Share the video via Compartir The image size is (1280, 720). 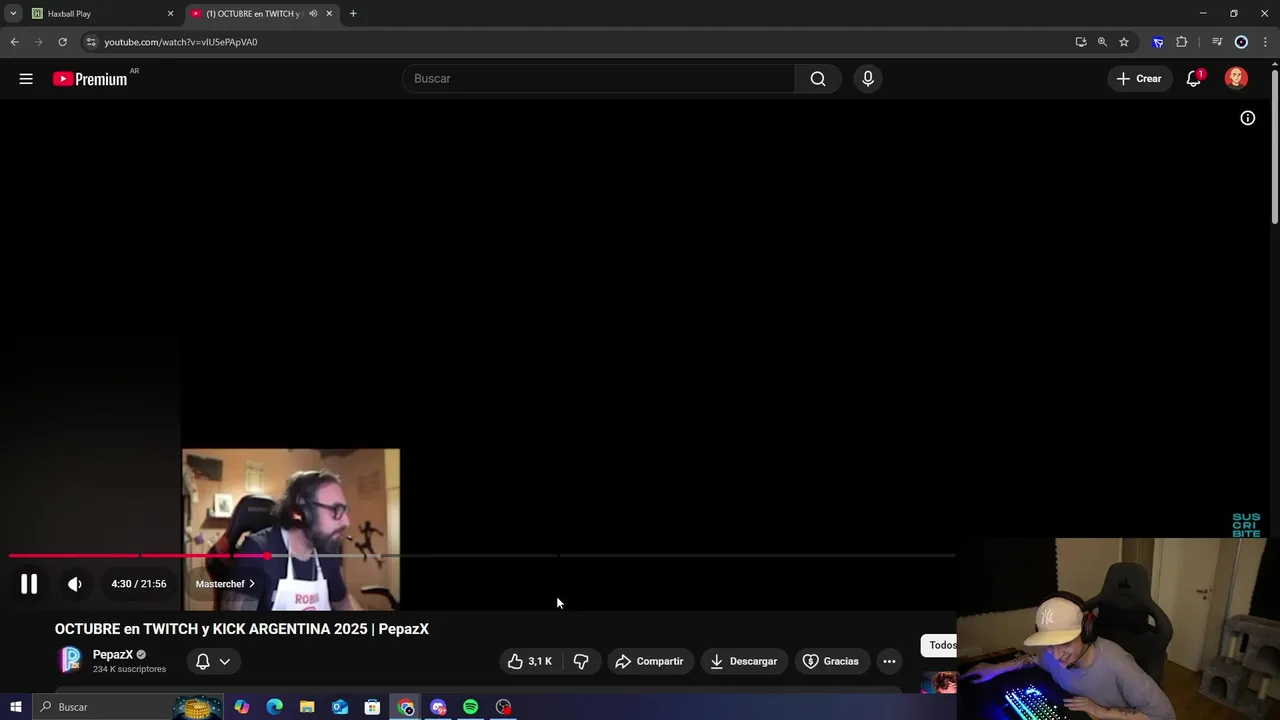pos(650,661)
